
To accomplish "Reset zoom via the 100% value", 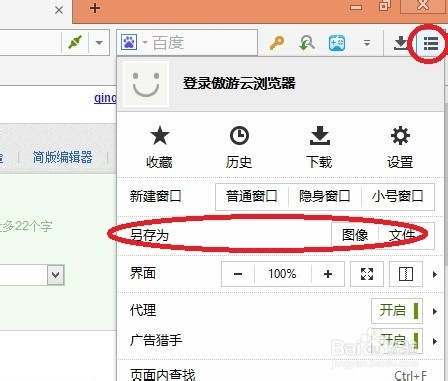I will [283, 274].
